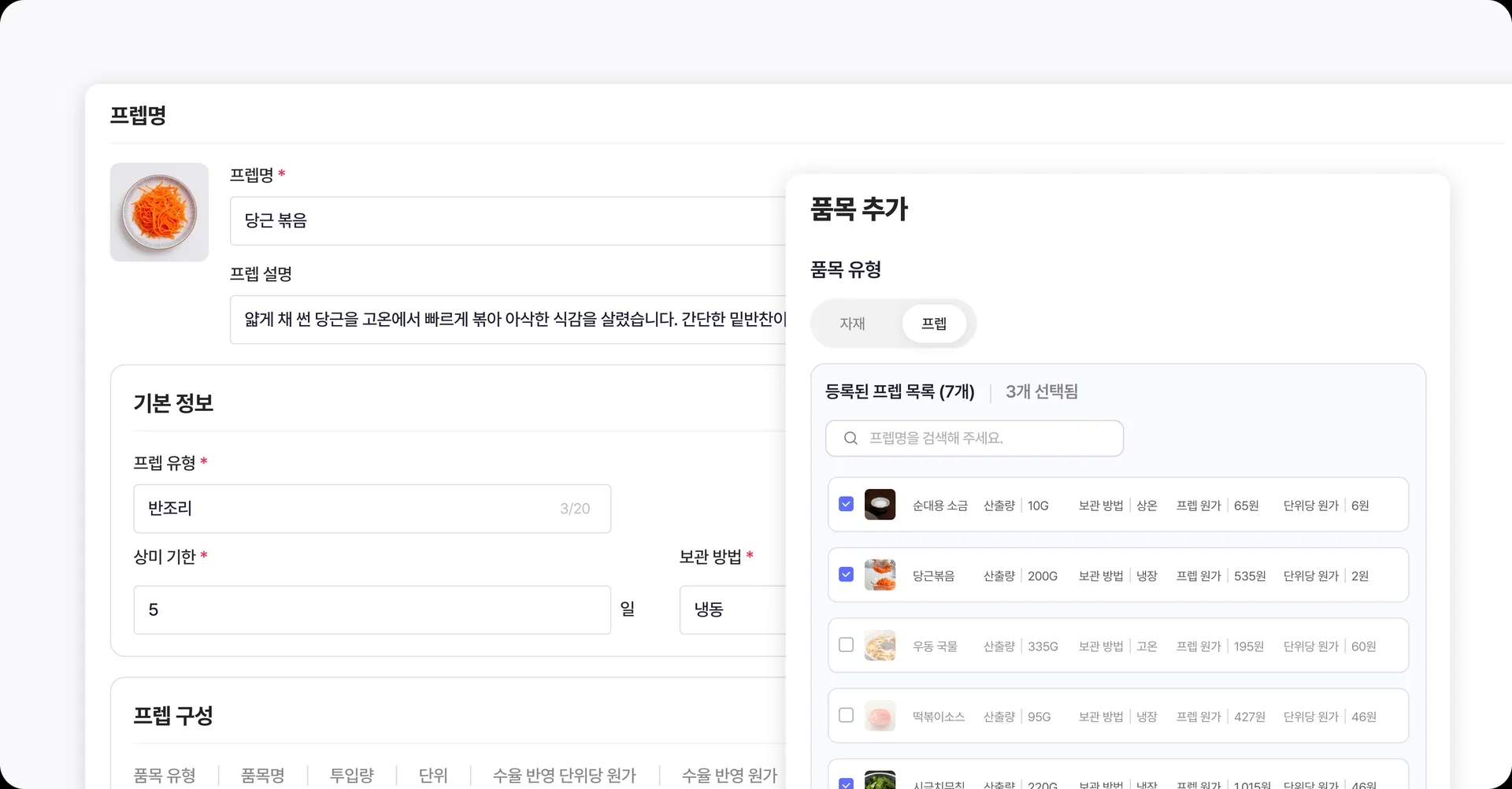This screenshot has width=1512, height=789.
Task: Click the 수율 반영 단위당 원가 column header
Action: (564, 776)
